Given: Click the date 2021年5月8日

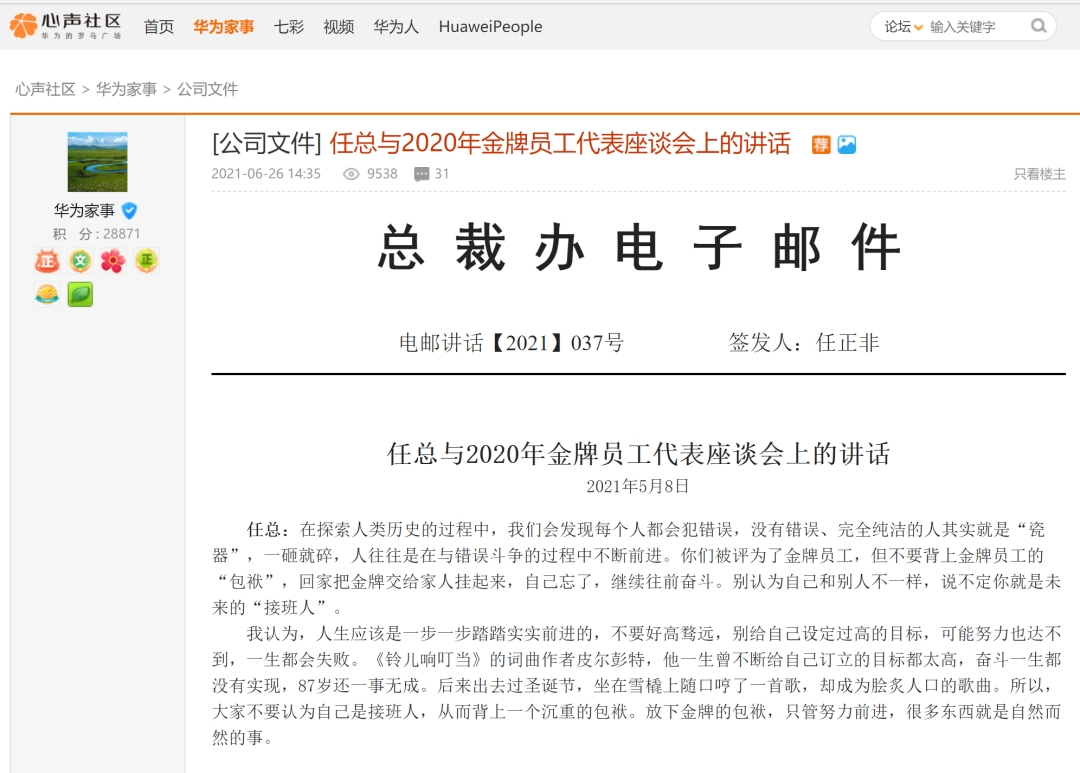Looking at the screenshot, I should (638, 486).
